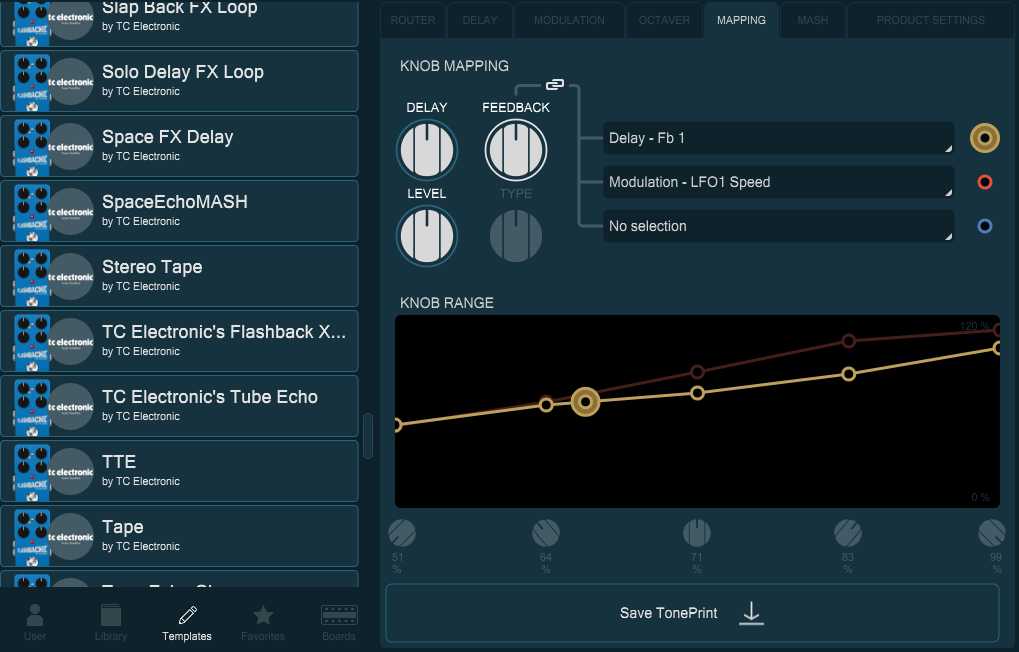This screenshot has width=1019, height=652.
Task: Click the gold curve point at 83% position
Action: [848, 374]
